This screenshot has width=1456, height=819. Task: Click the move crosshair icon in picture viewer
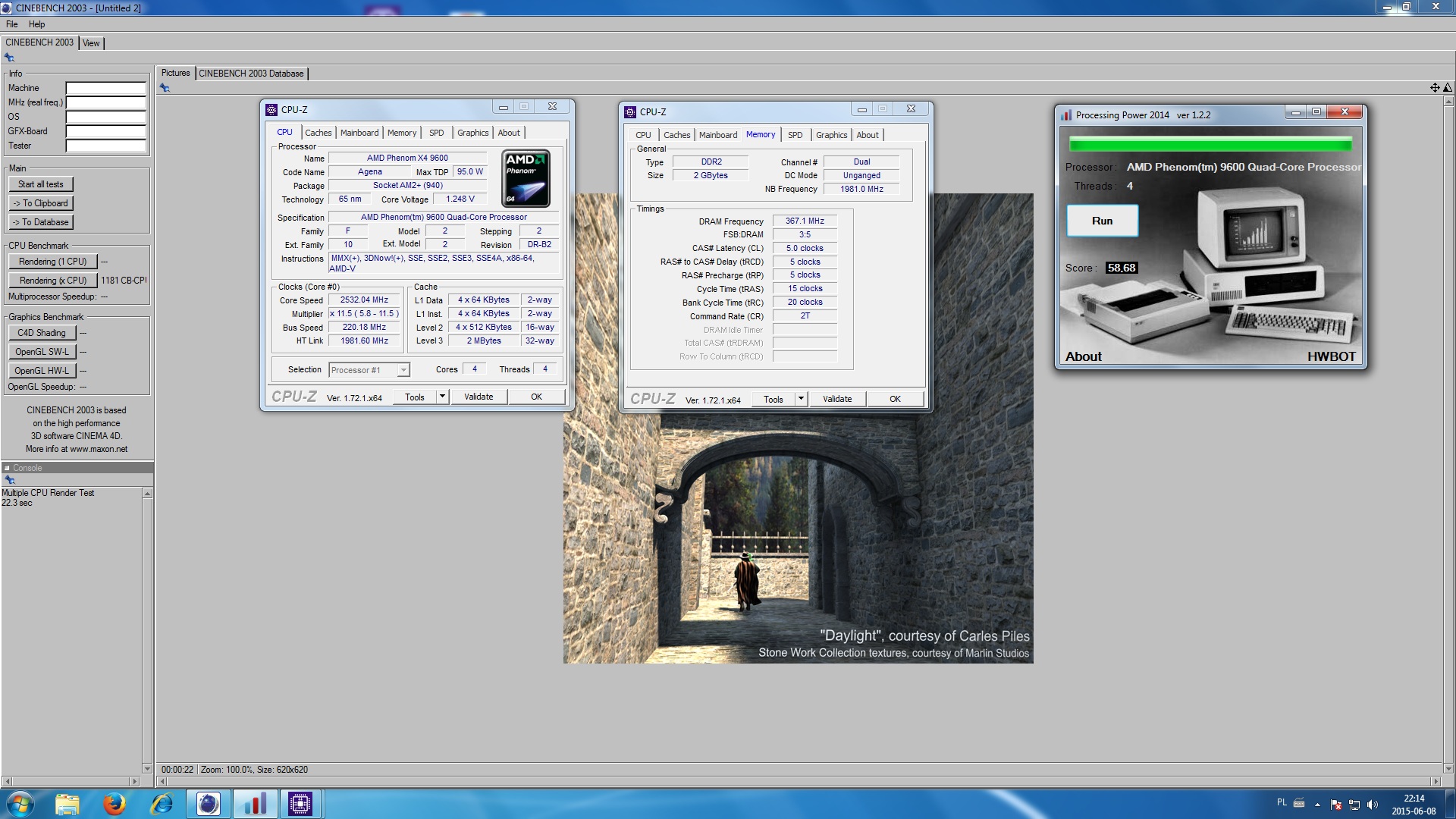(1435, 88)
